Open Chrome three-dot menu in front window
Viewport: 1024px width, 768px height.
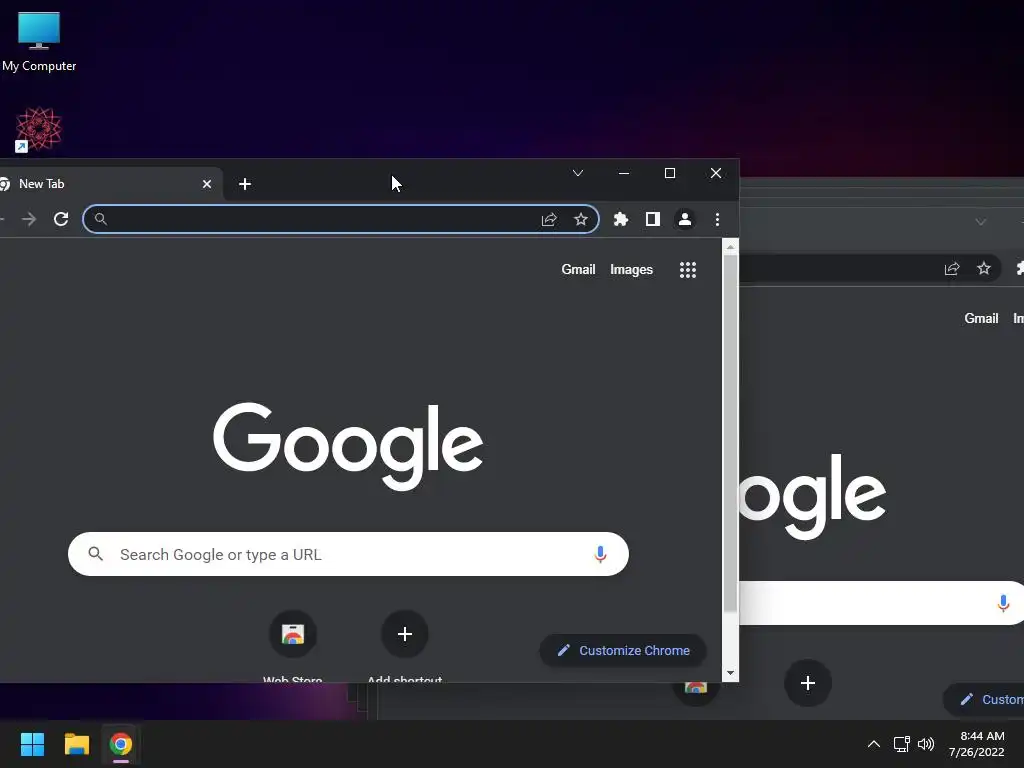point(717,219)
